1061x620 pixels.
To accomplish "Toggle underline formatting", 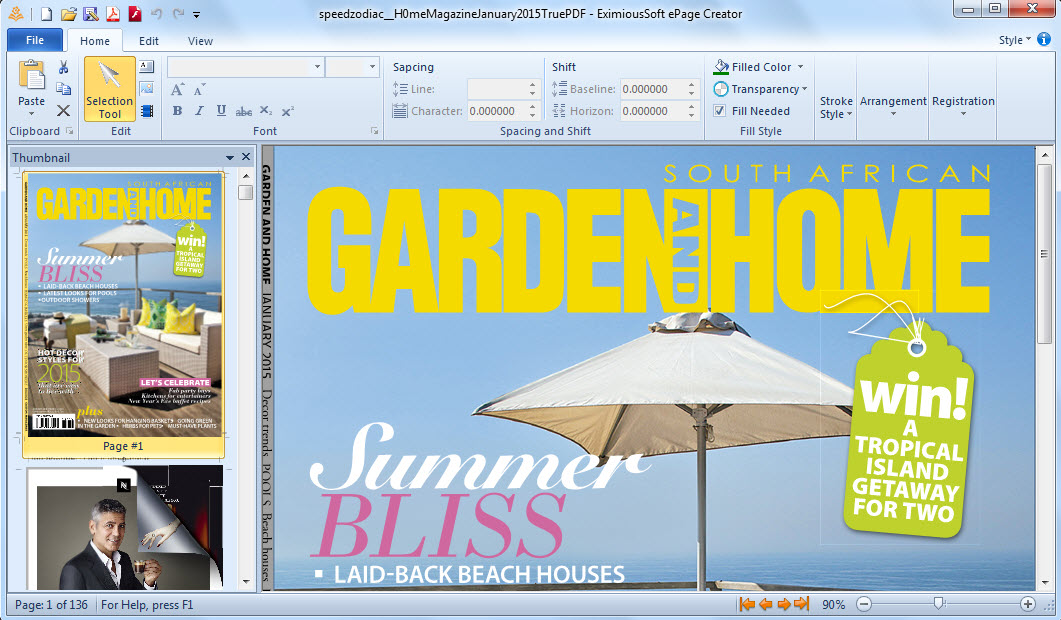I will tap(221, 111).
